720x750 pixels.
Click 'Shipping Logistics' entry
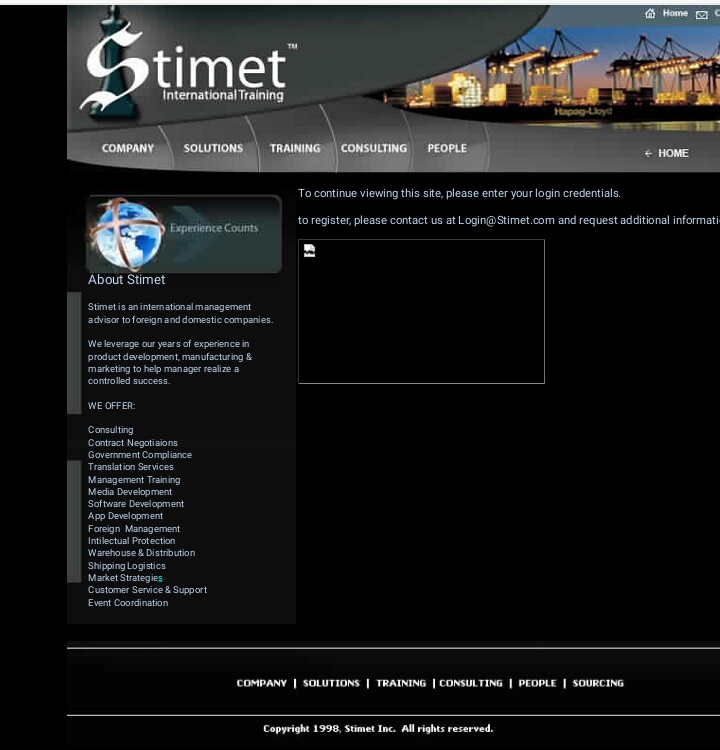click(x=127, y=566)
